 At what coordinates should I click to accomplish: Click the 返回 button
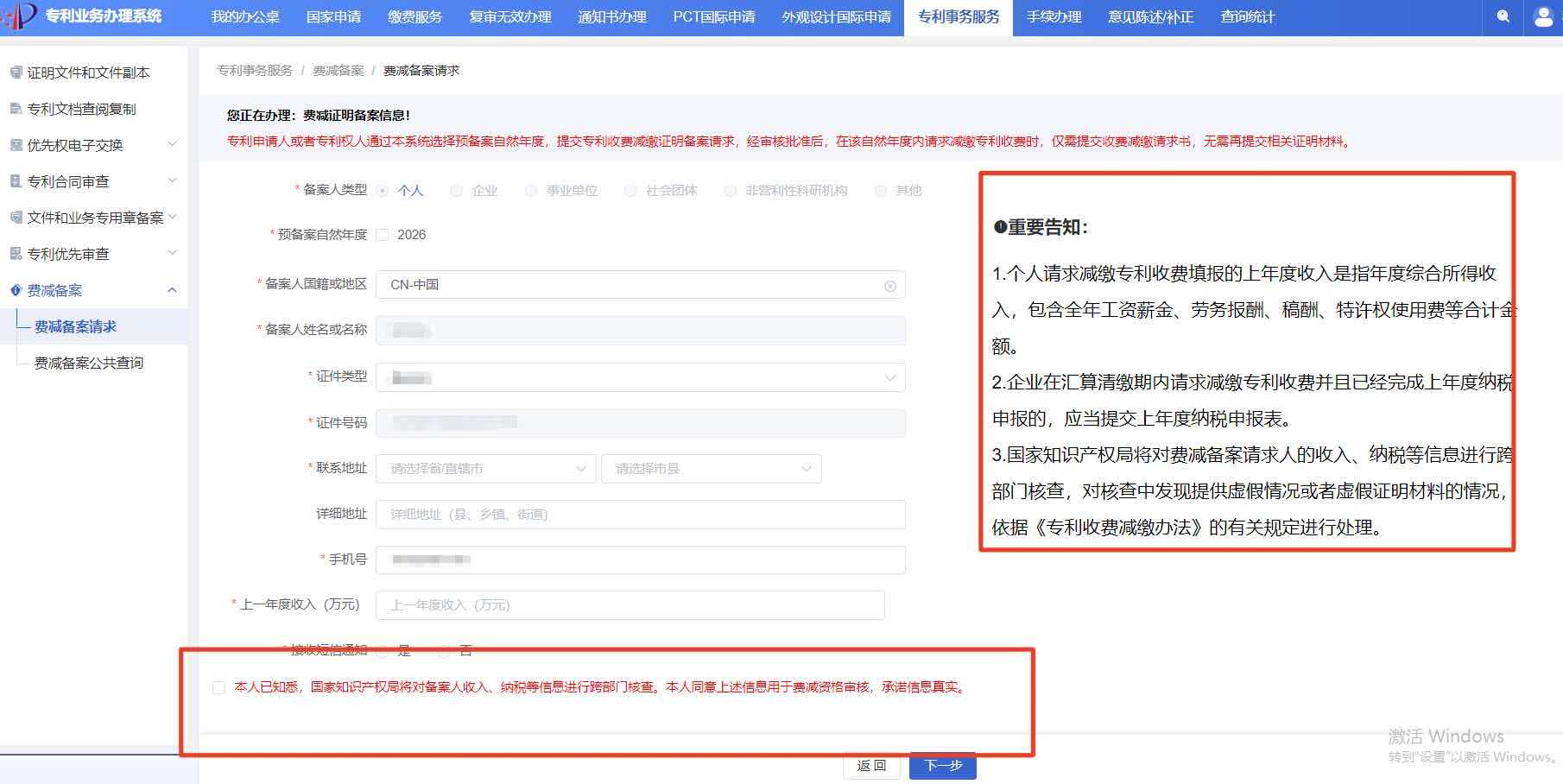(x=871, y=766)
